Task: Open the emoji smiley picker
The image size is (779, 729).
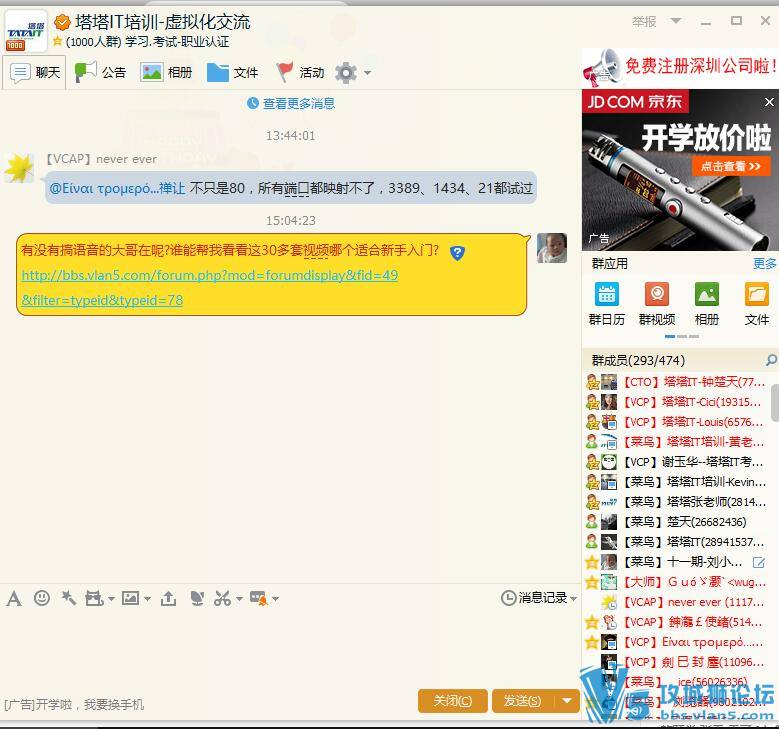Action: click(42, 598)
